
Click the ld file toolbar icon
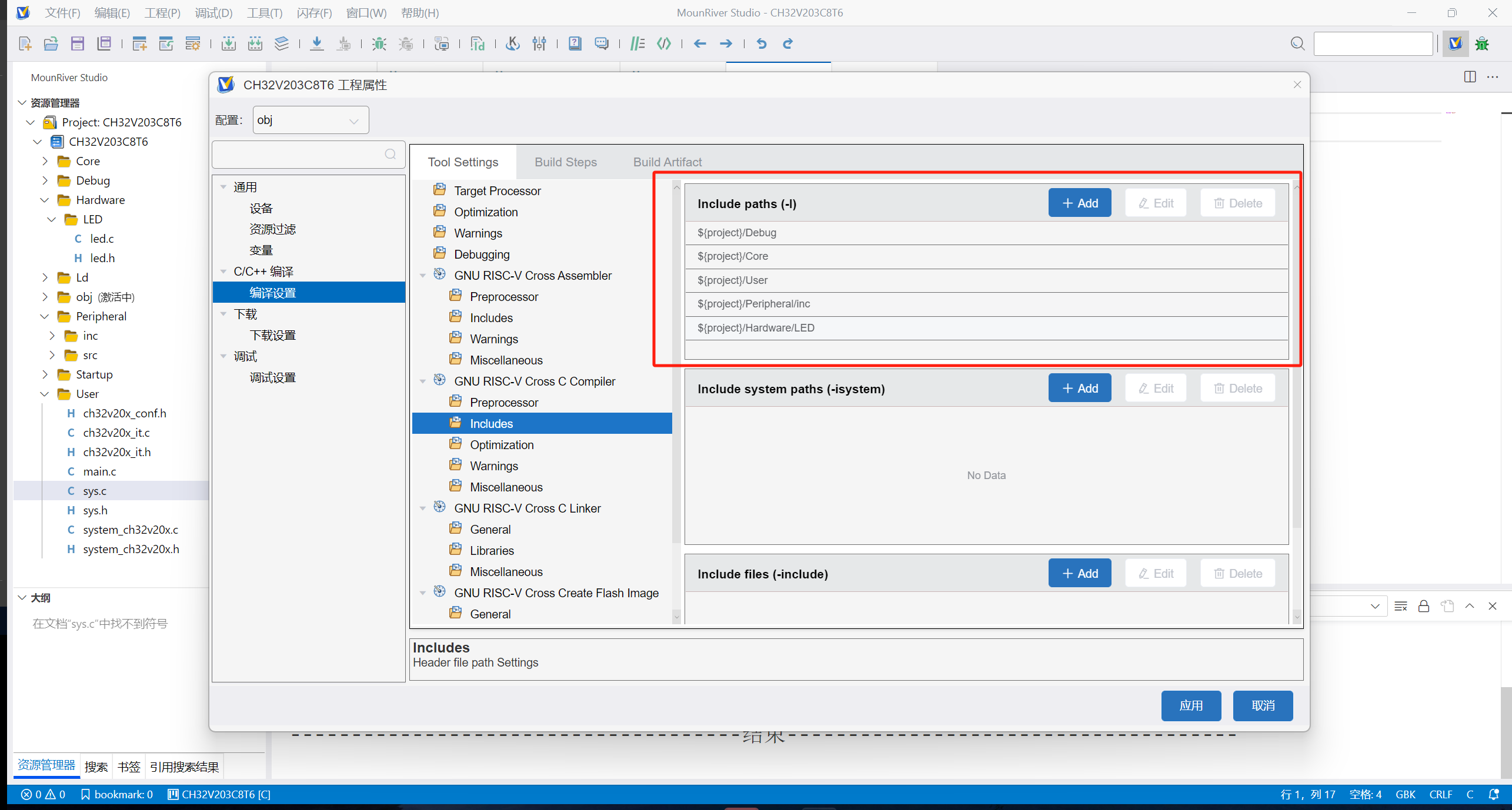click(x=477, y=43)
